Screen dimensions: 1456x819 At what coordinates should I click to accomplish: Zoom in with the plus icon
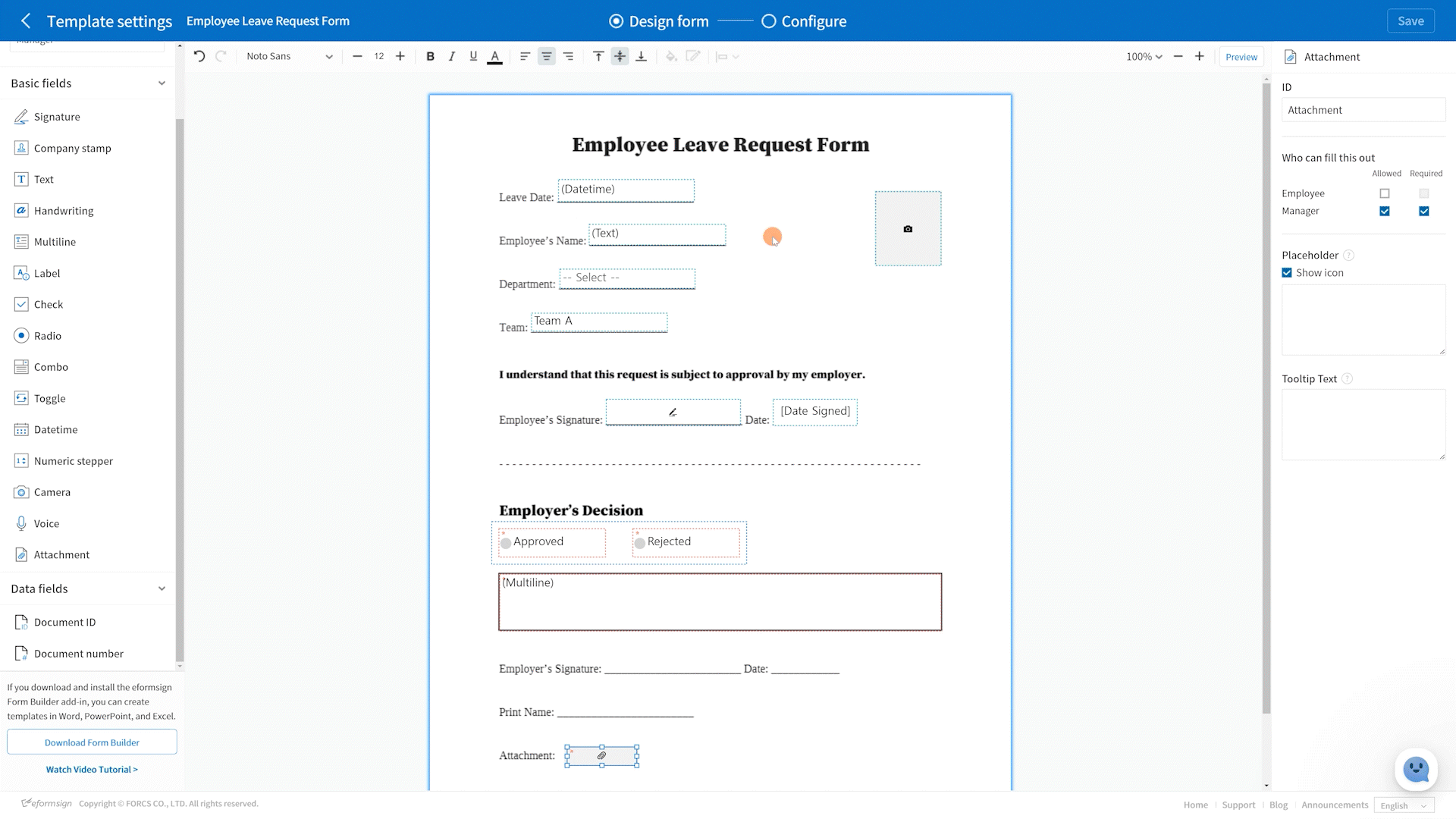tap(1199, 56)
